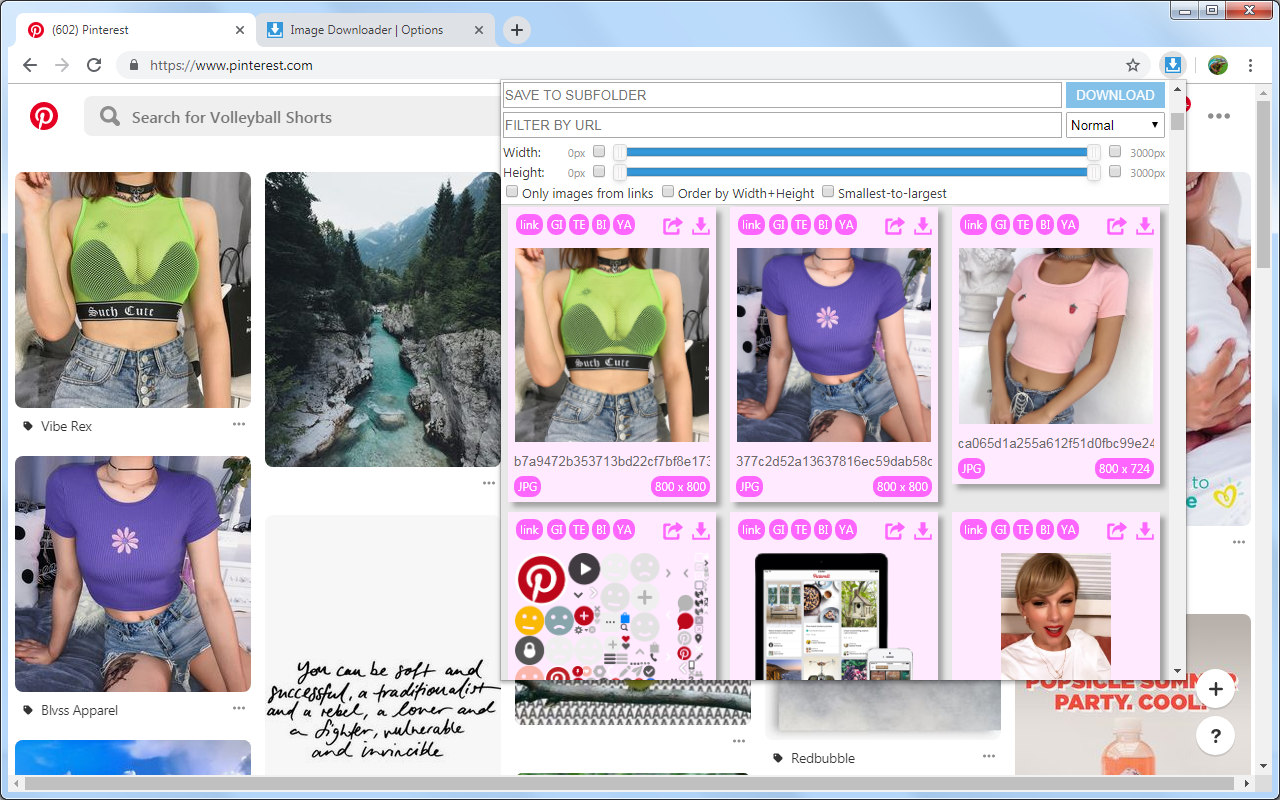Image resolution: width=1280 pixels, height=800 pixels.
Task: Switch to the Image Downloader | Options tab
Action: click(376, 30)
